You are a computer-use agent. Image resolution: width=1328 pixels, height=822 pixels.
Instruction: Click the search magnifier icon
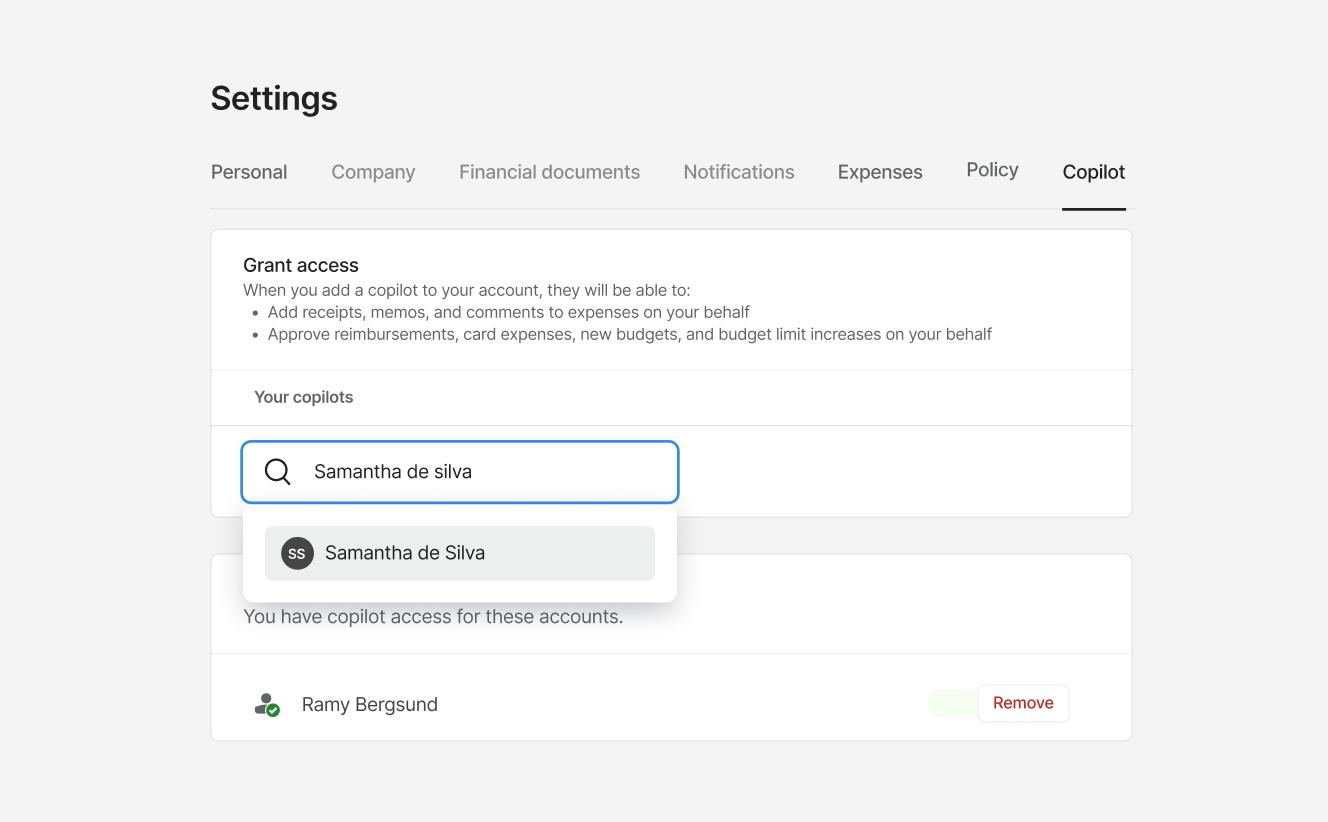point(277,472)
